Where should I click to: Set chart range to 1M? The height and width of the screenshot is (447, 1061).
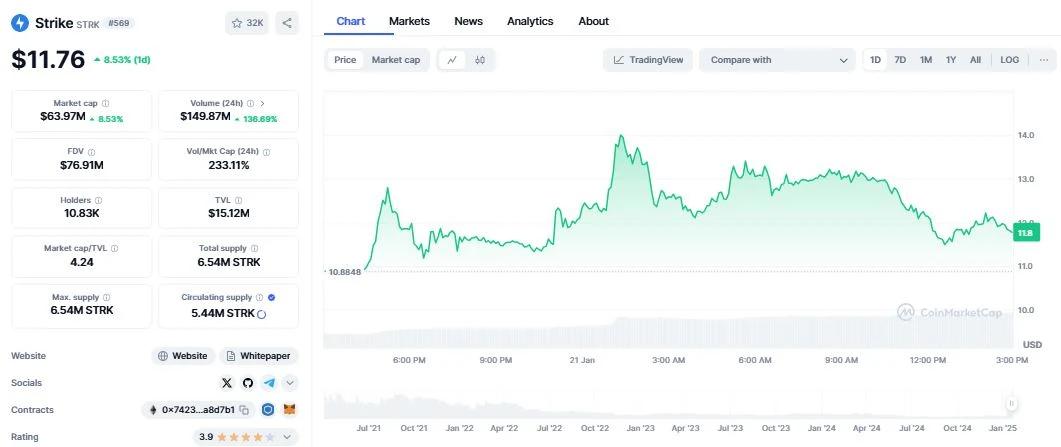pos(926,60)
